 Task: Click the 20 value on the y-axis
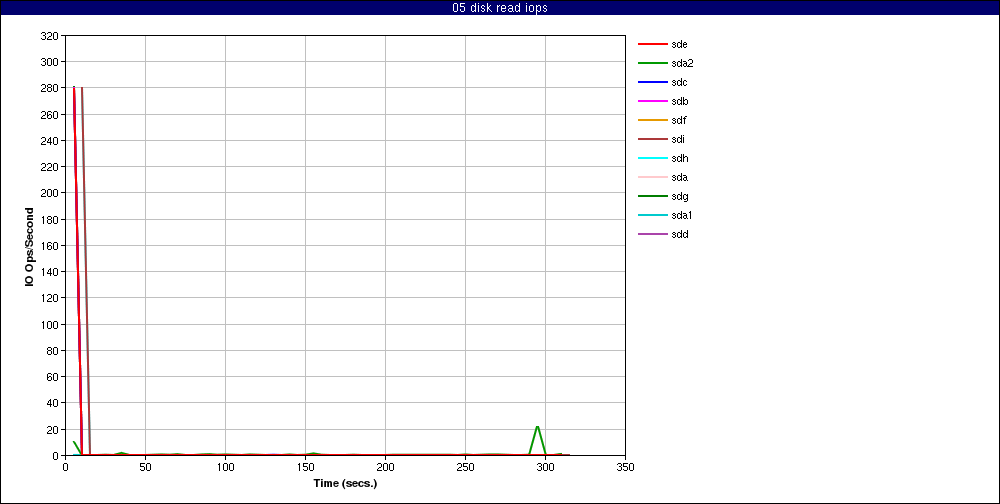pos(52,429)
